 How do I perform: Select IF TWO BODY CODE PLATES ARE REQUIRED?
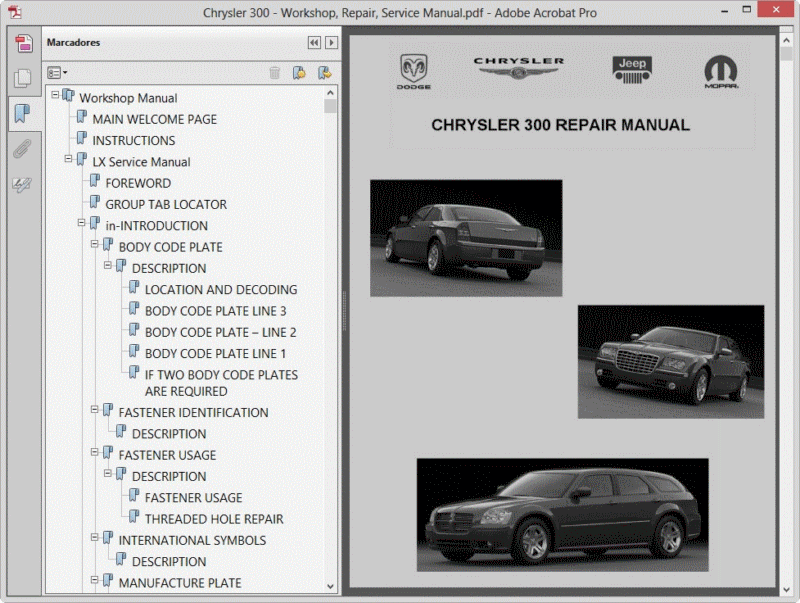[x=221, y=383]
